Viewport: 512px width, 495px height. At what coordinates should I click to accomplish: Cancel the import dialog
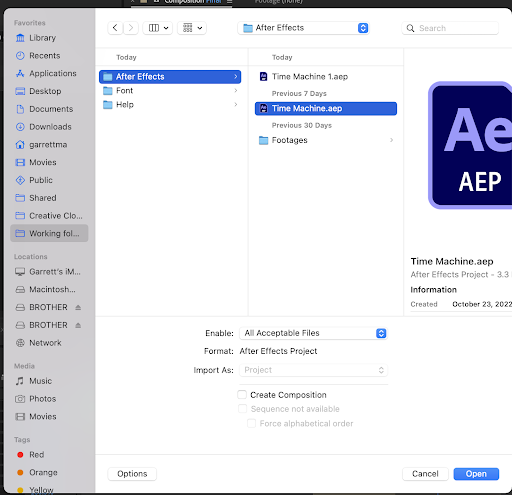coord(425,474)
